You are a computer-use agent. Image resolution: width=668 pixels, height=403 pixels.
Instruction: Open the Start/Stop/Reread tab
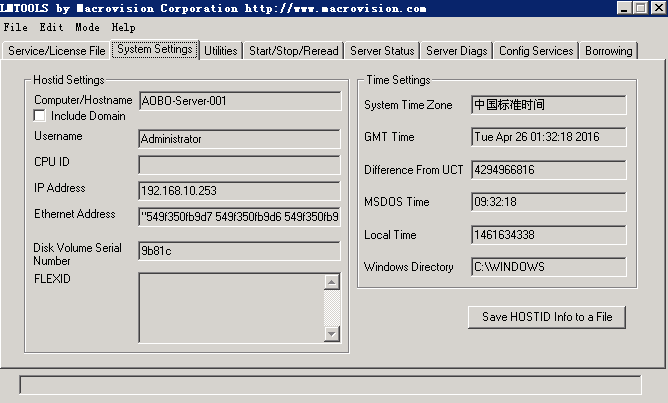[x=294, y=51]
